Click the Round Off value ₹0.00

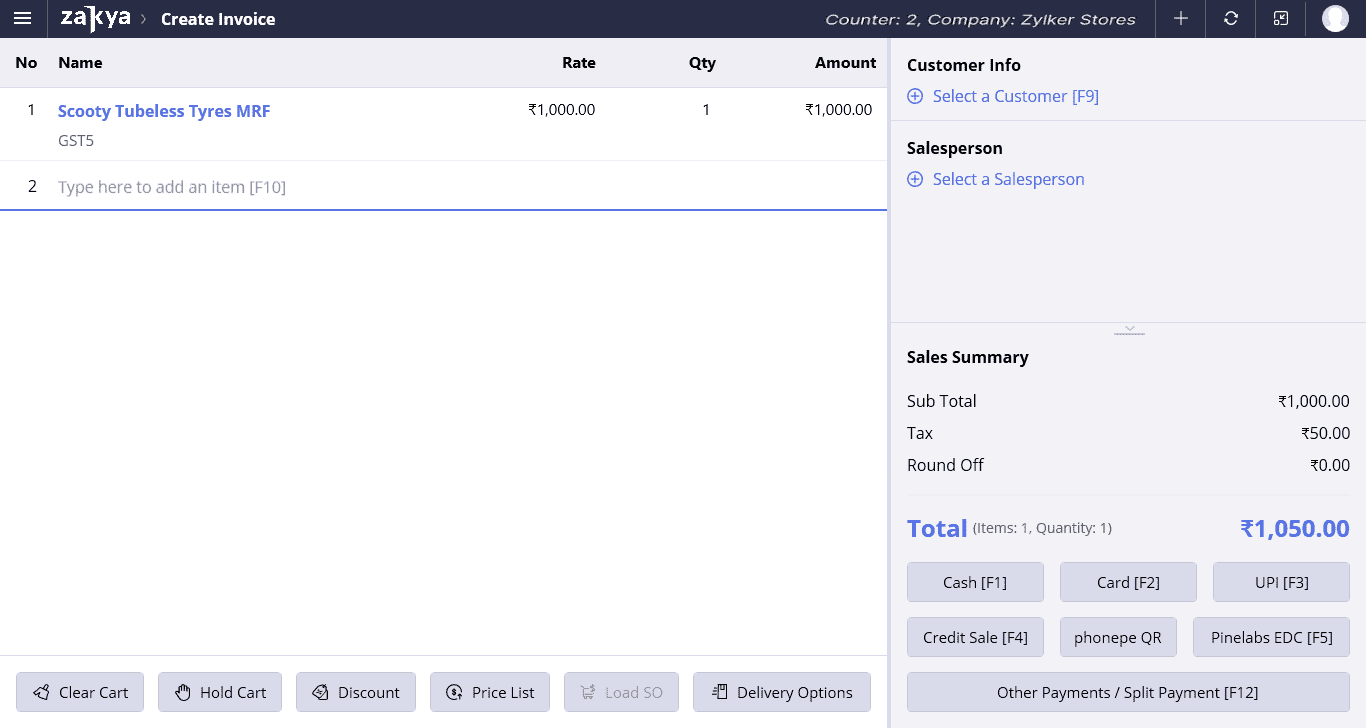click(x=1330, y=465)
